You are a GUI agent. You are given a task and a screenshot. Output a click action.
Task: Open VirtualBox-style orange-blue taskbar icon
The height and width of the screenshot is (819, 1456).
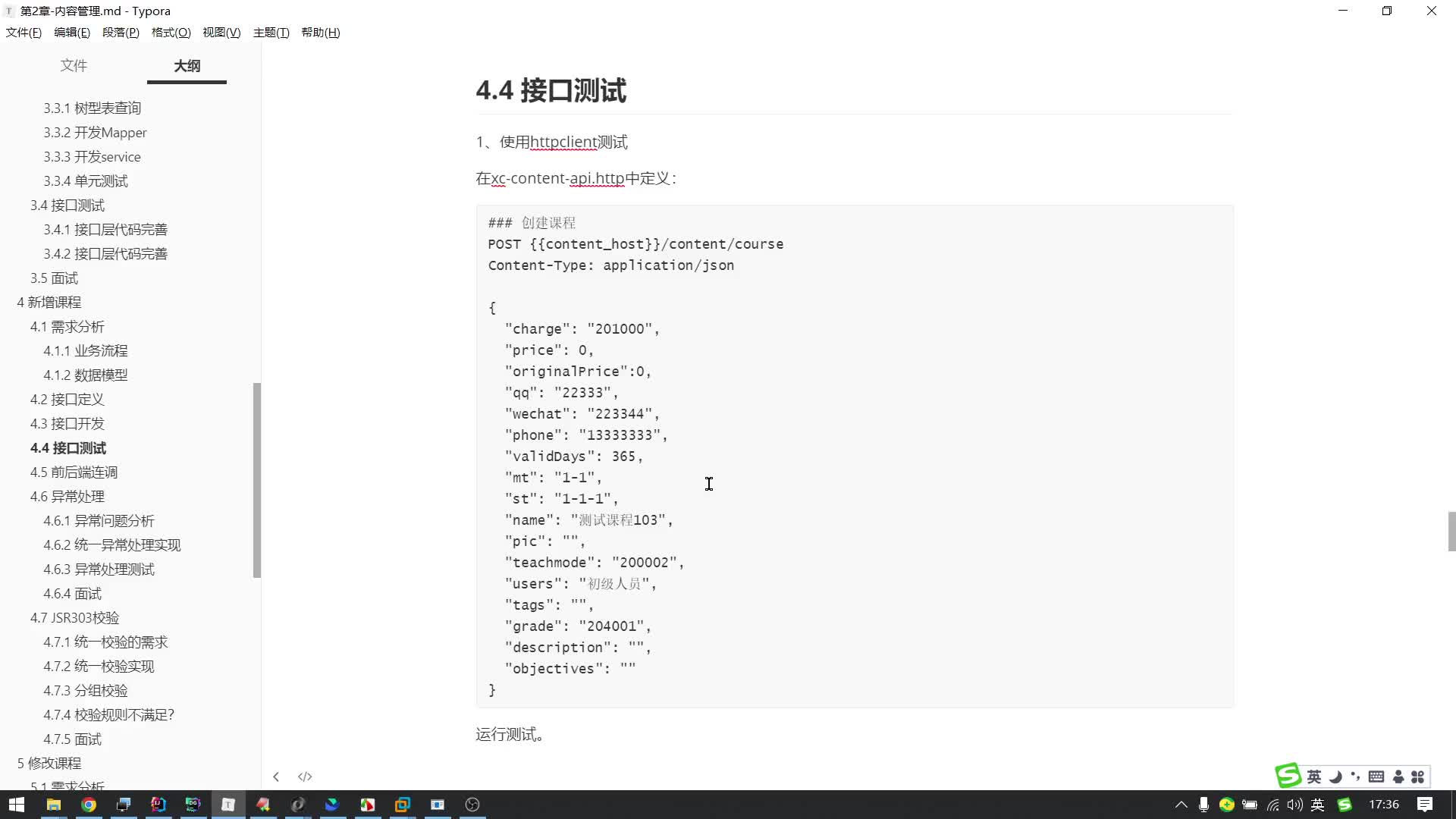tap(403, 805)
